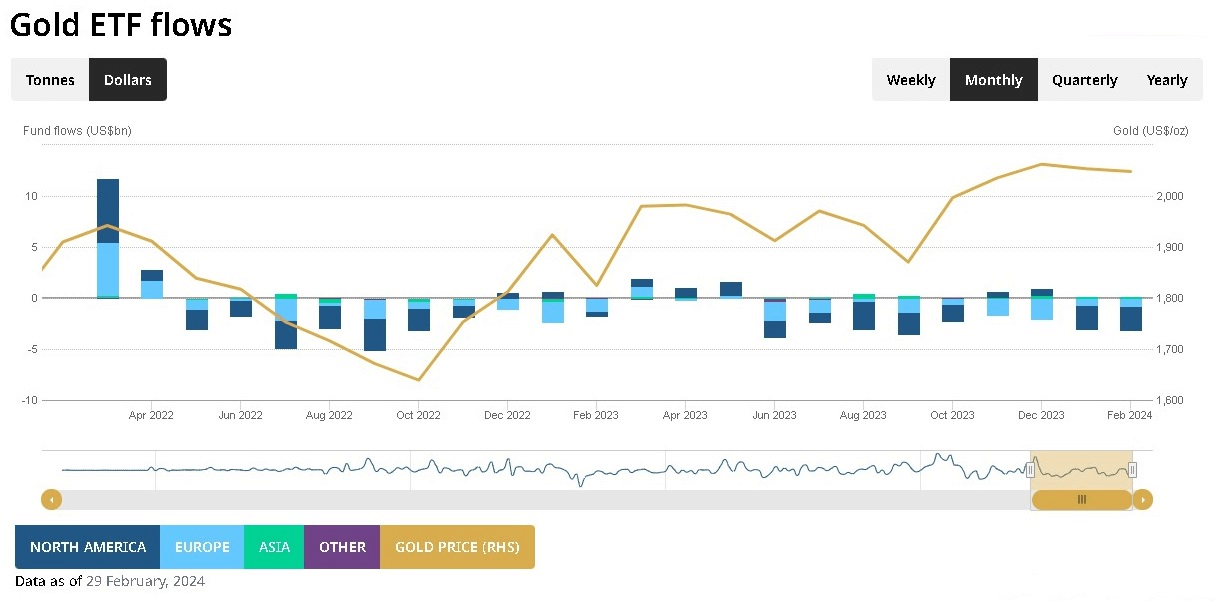
Task: Toggle the Asia legend item
Action: click(x=274, y=547)
